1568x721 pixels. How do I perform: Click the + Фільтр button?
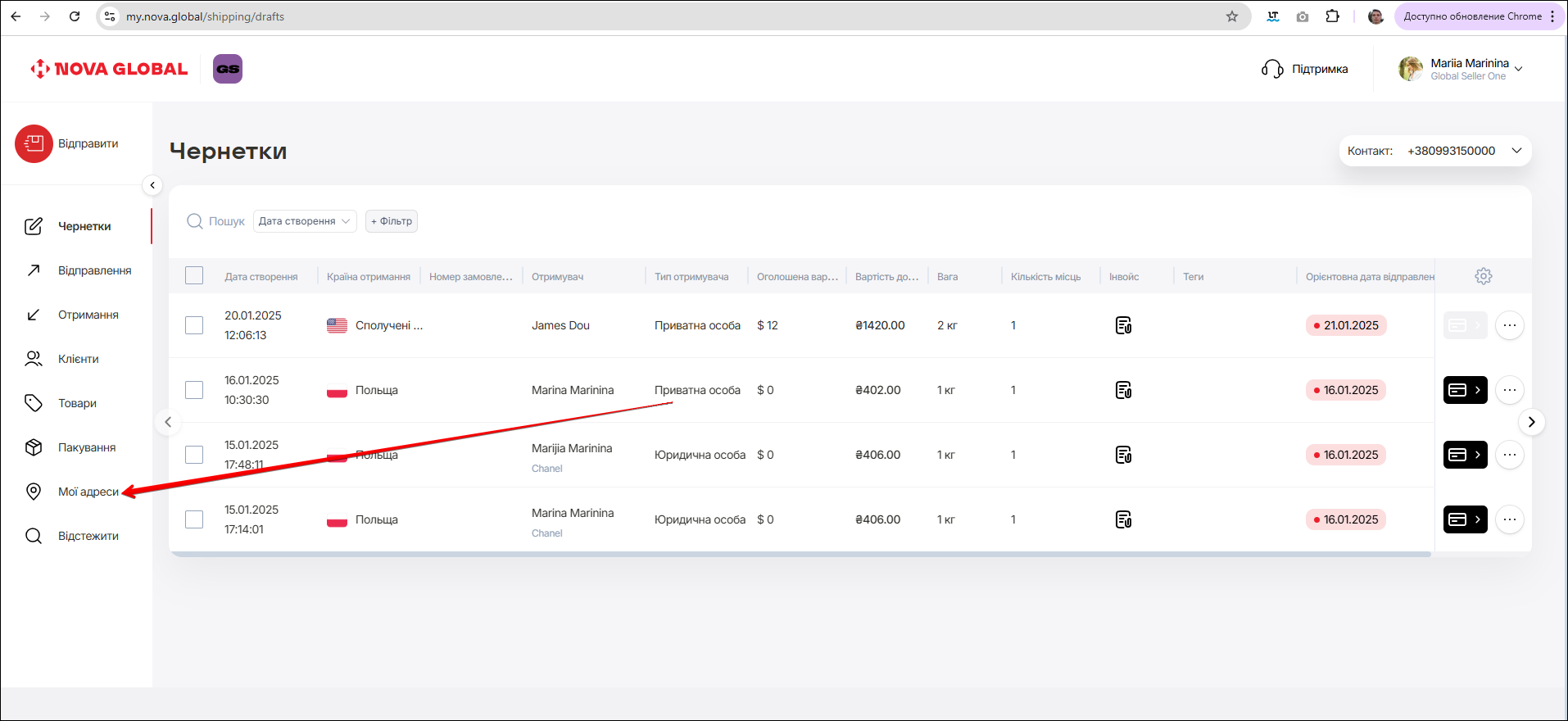[392, 221]
